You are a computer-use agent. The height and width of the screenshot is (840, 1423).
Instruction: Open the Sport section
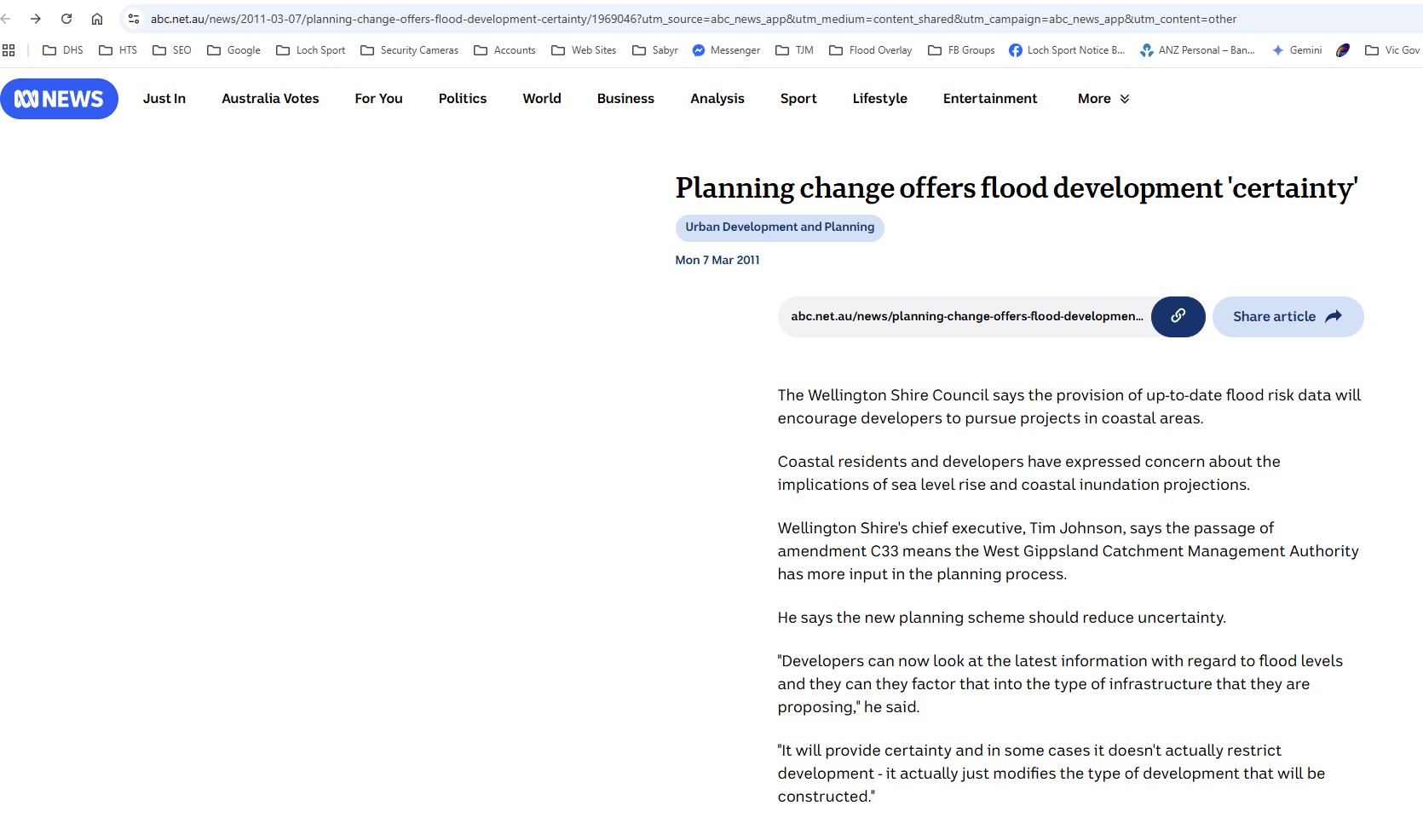pyautogui.click(x=798, y=99)
